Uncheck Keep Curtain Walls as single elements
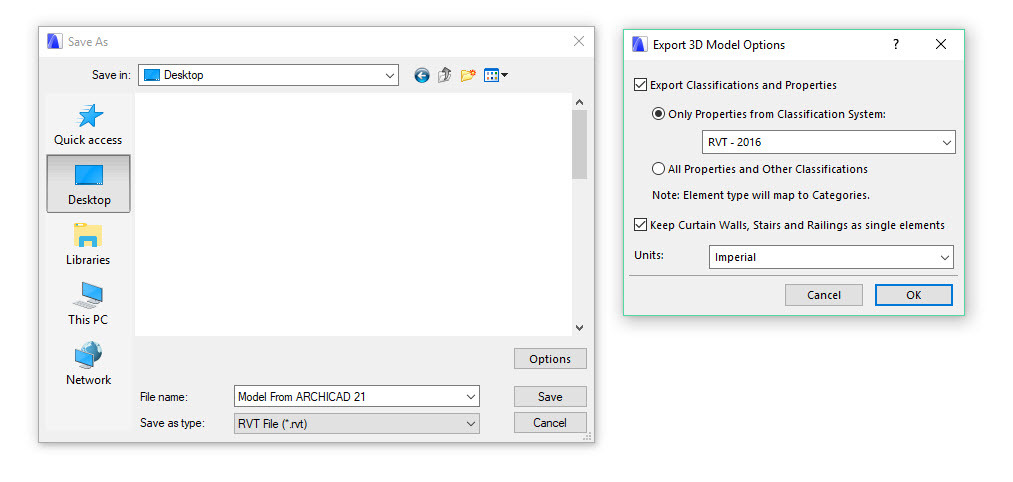This screenshot has width=1013, height=482. [x=641, y=225]
